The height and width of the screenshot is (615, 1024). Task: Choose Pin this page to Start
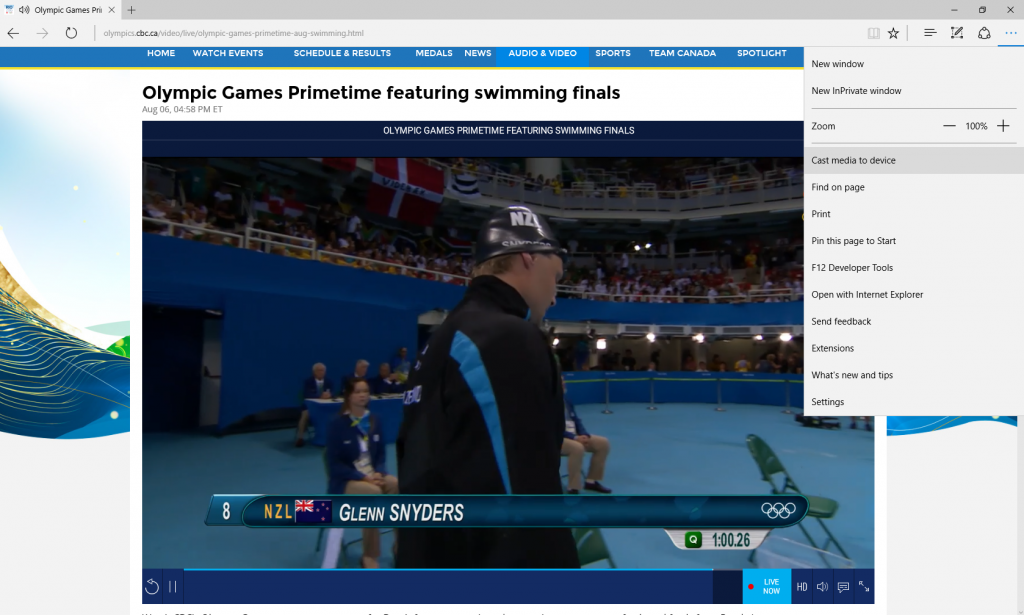tap(914, 240)
